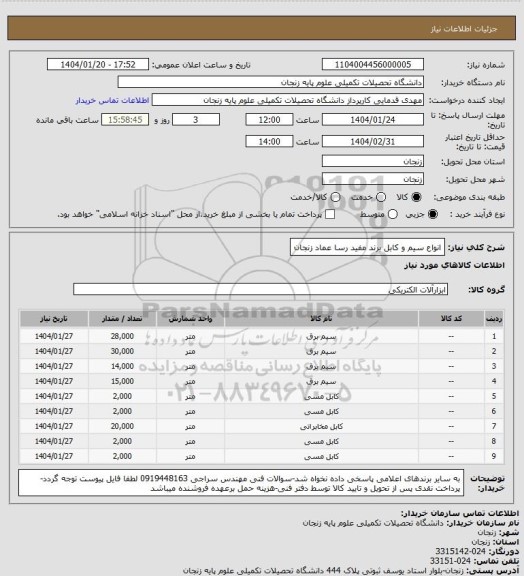The width and height of the screenshot is (524, 576).
Task: Click quantity 28,000 in row 1
Action: (122, 336)
